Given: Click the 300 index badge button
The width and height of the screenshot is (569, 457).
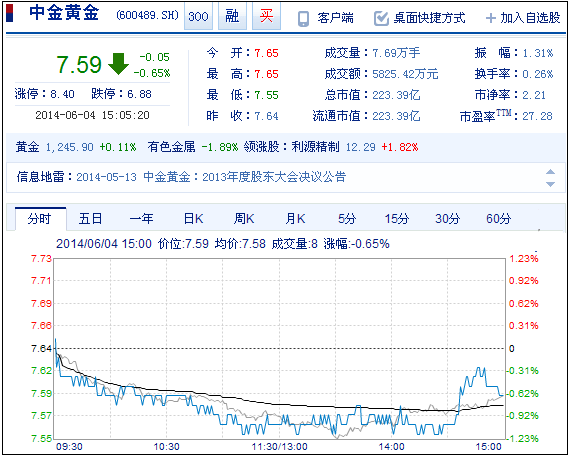Looking at the screenshot, I should click(x=198, y=16).
